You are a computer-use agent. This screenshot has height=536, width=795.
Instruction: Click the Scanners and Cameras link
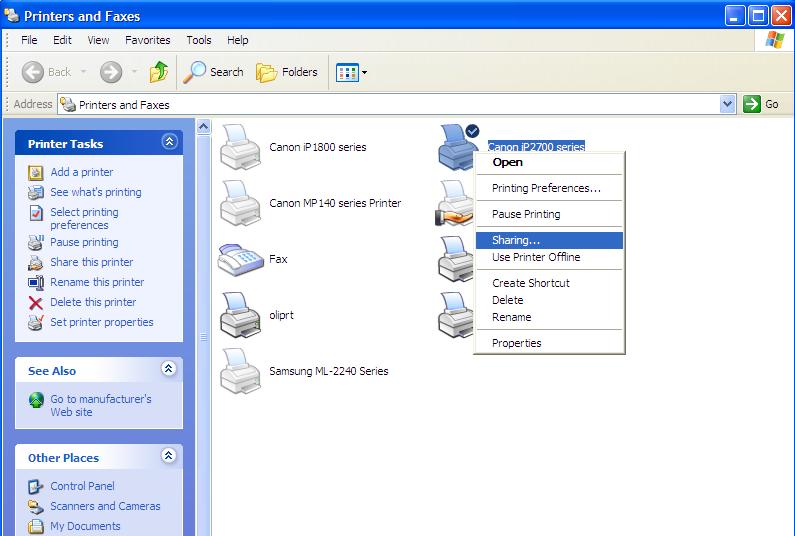(105, 506)
